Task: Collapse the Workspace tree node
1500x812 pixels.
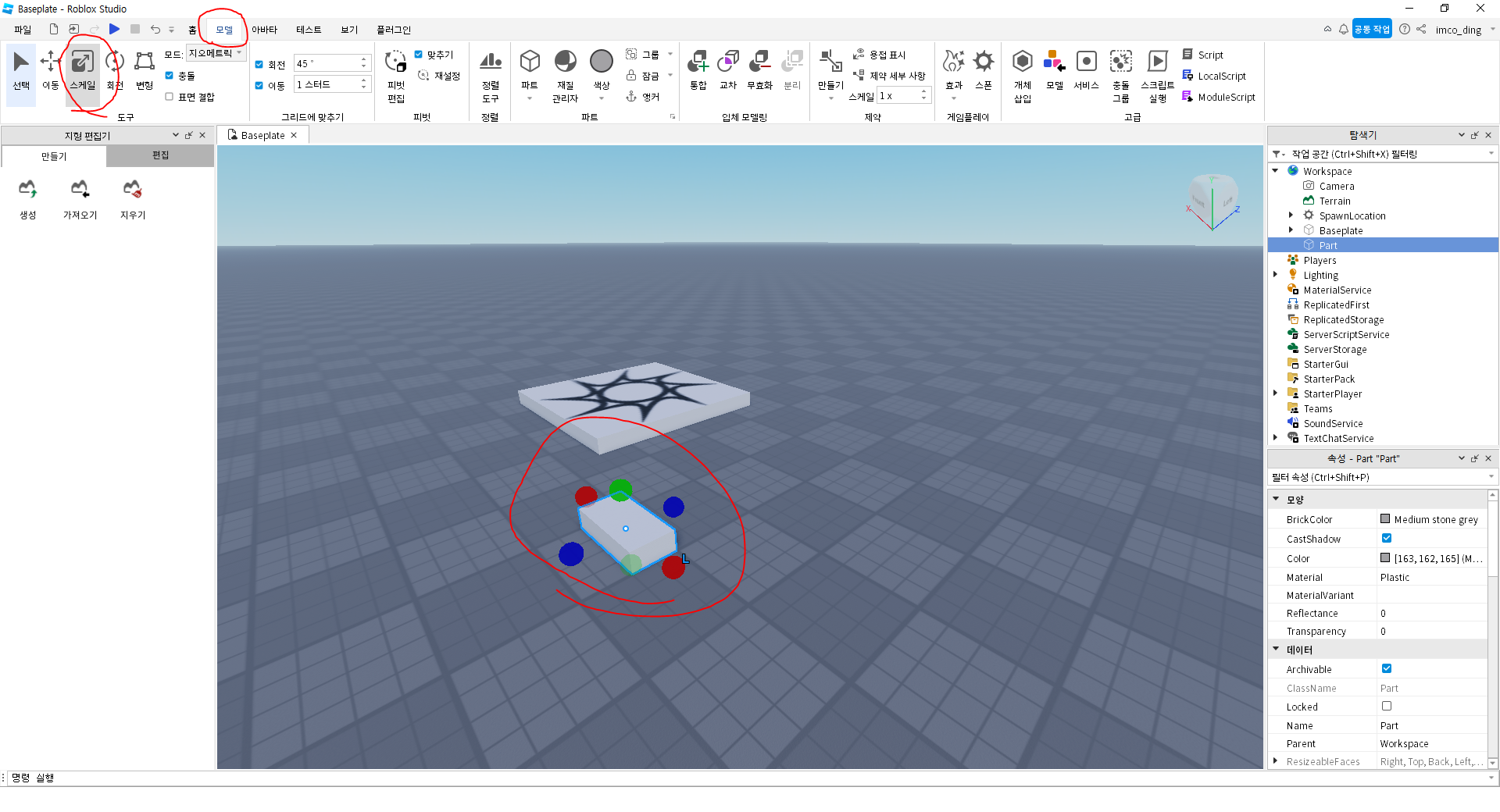Action: pos(1276,171)
